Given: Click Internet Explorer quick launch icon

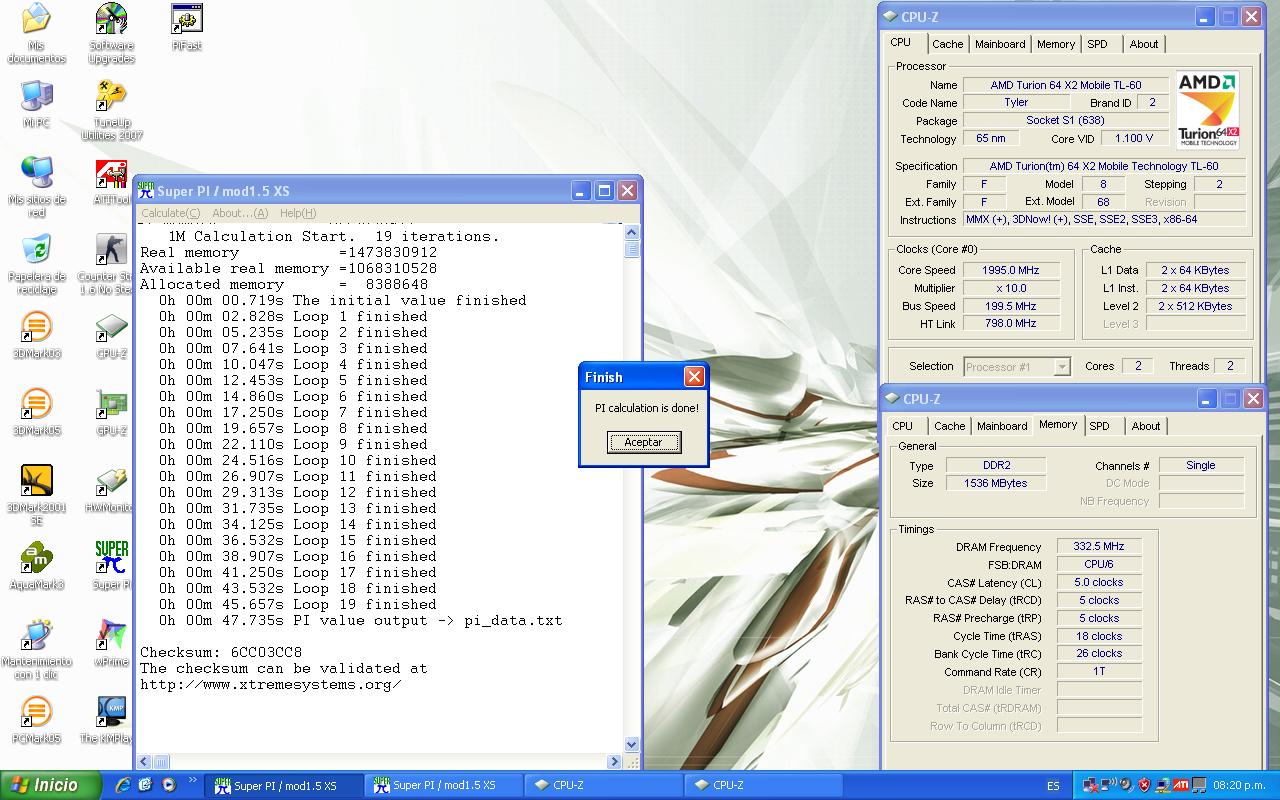Looking at the screenshot, I should click(123, 785).
